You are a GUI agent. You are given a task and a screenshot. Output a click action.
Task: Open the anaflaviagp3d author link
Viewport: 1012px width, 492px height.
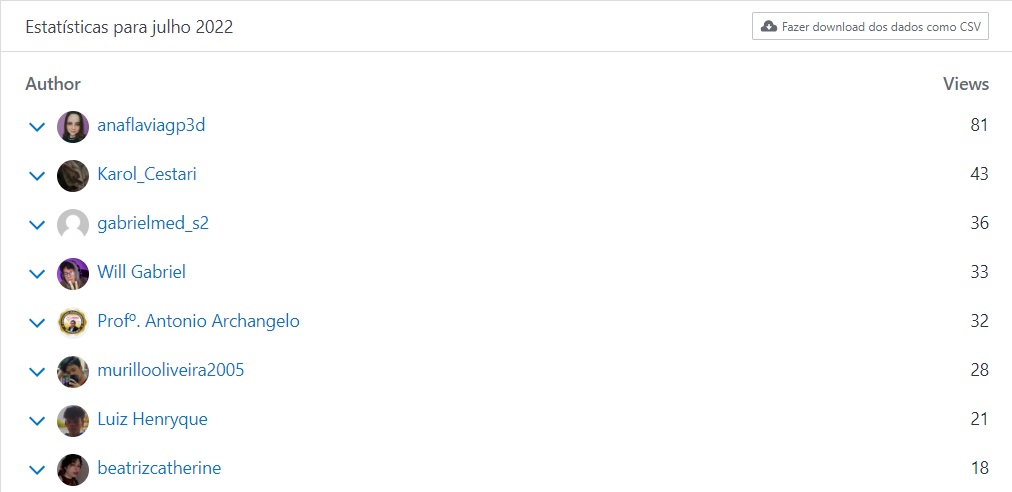pyautogui.click(x=151, y=126)
